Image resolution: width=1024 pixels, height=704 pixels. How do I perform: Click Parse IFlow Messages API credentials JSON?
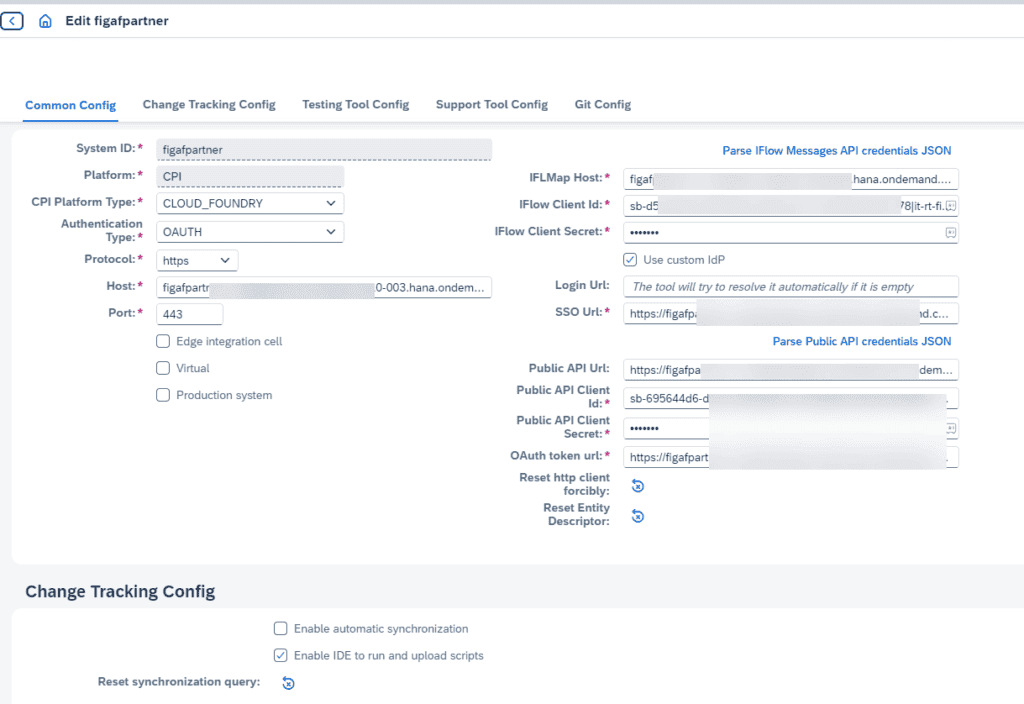(x=837, y=151)
